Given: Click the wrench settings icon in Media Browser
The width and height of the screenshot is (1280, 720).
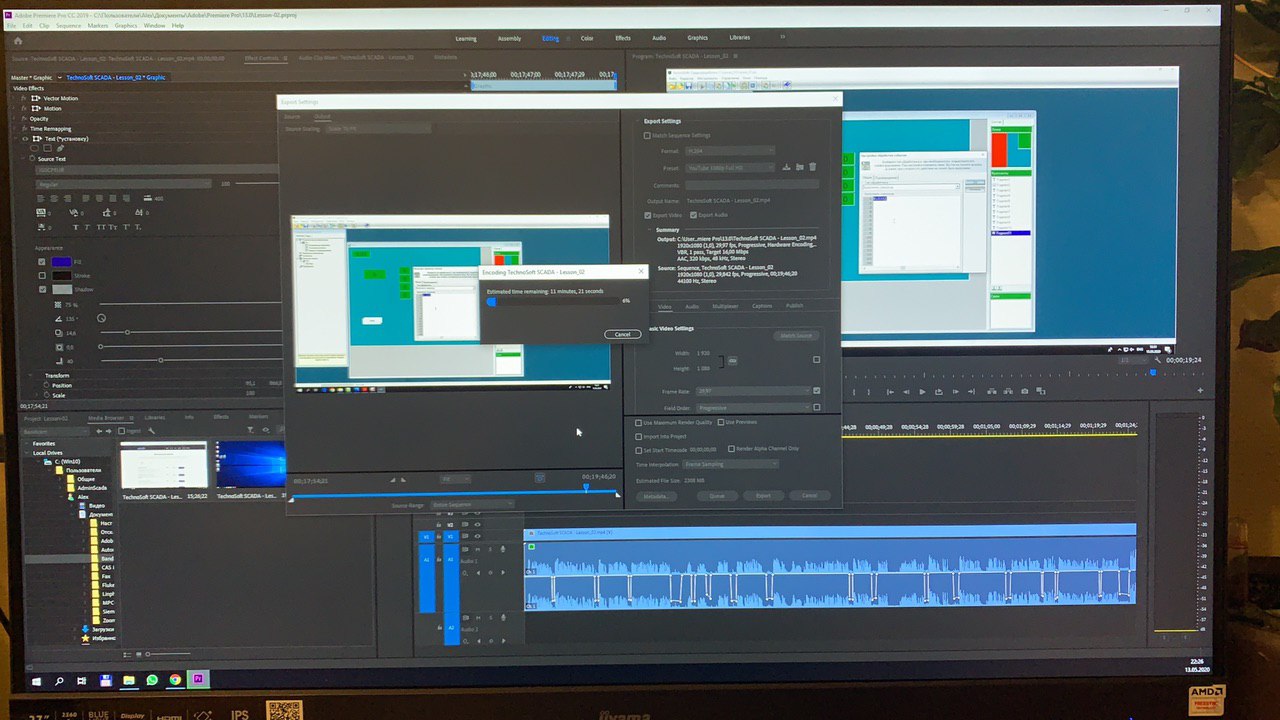Looking at the screenshot, I should point(152,430).
